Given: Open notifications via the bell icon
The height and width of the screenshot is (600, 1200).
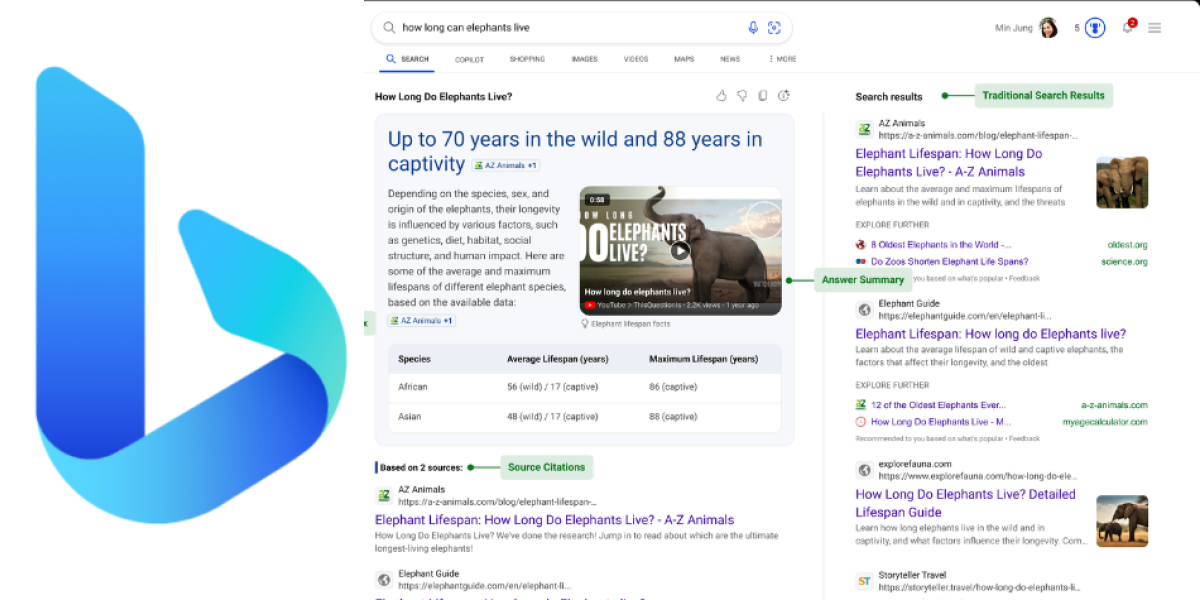Looking at the screenshot, I should [x=1128, y=27].
